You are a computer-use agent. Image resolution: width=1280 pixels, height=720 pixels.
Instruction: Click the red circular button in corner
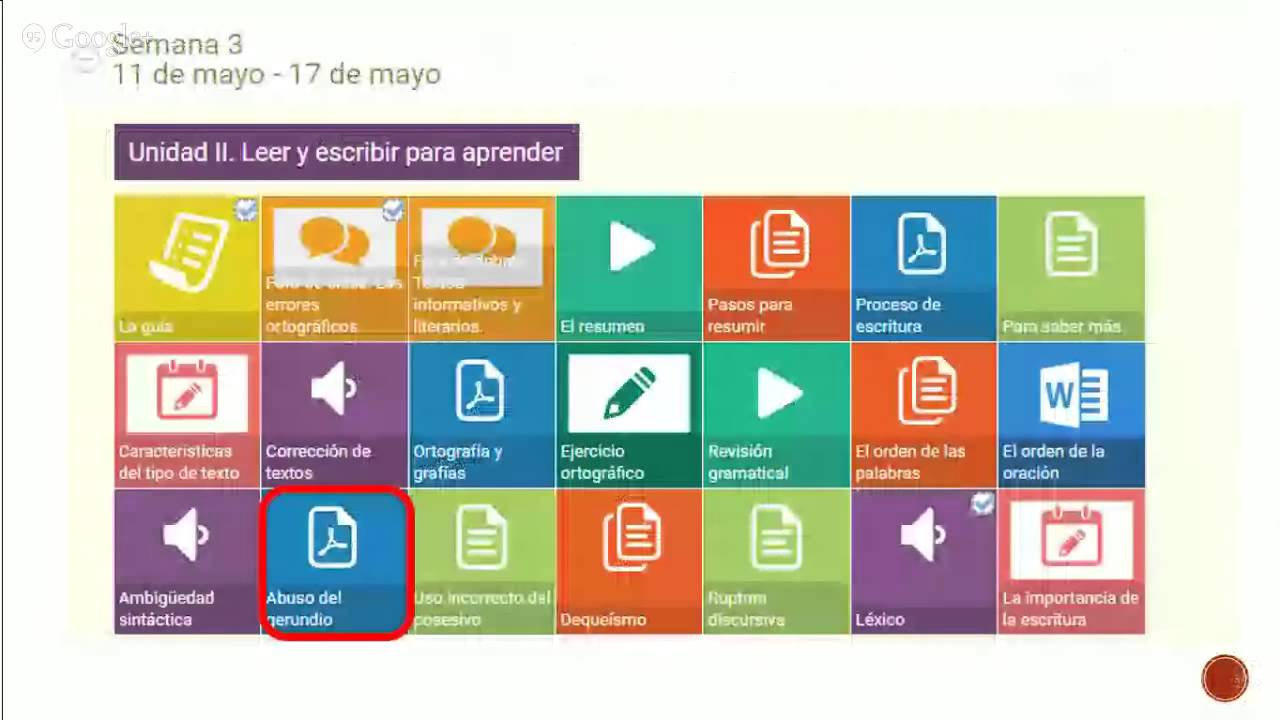click(1225, 678)
